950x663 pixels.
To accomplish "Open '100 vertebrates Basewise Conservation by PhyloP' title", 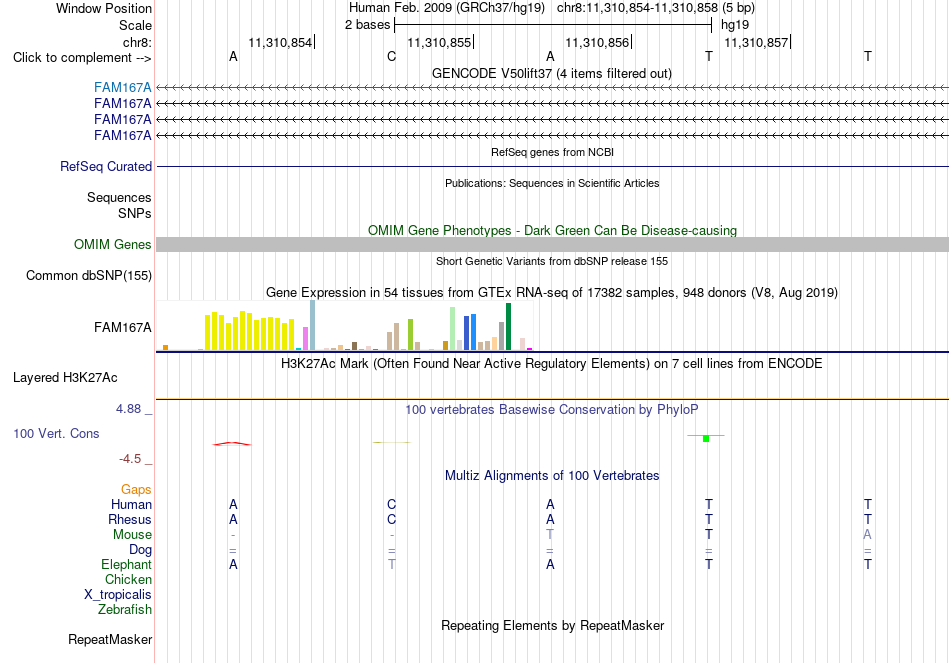I will (552, 410).
